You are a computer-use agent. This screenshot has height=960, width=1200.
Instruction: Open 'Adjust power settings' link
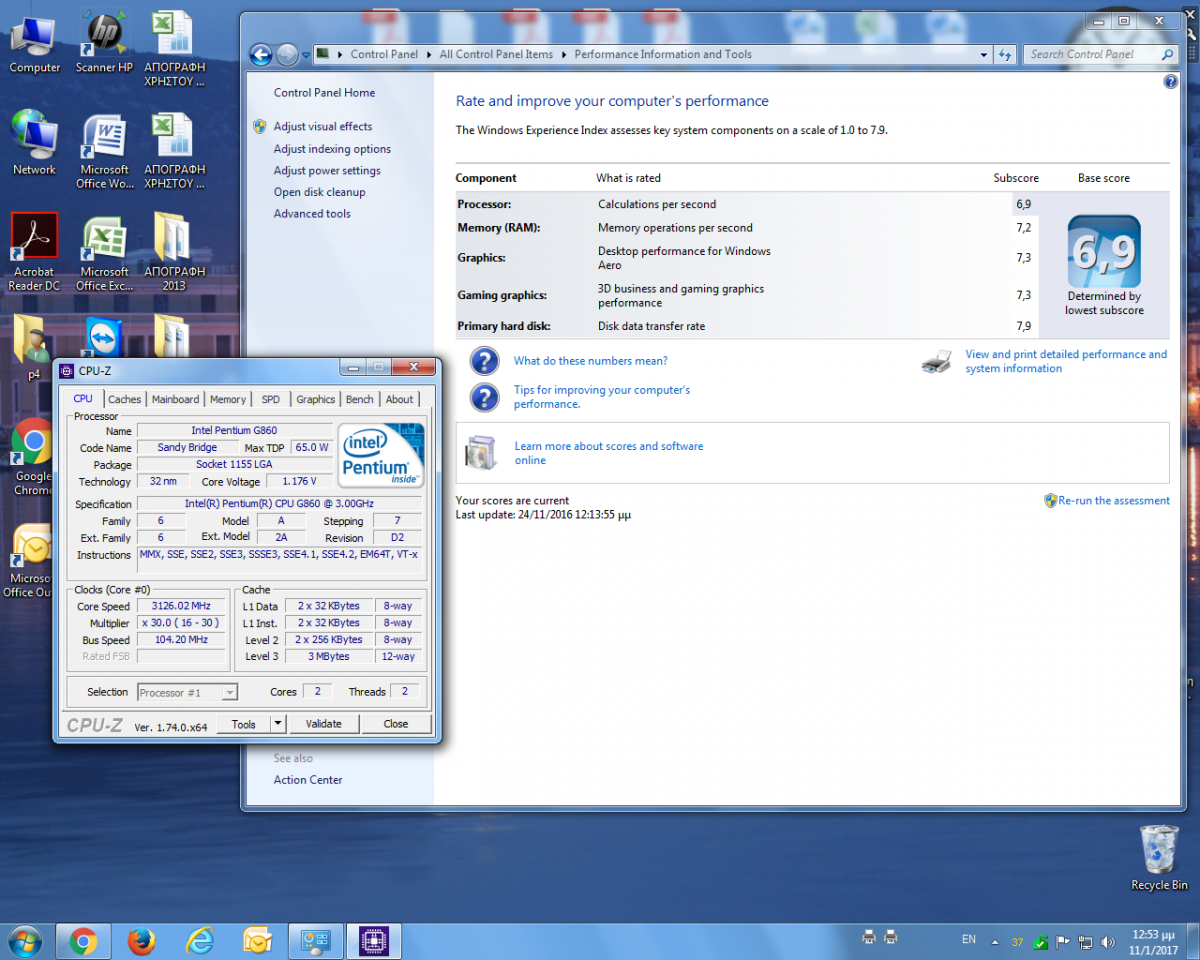coord(327,171)
